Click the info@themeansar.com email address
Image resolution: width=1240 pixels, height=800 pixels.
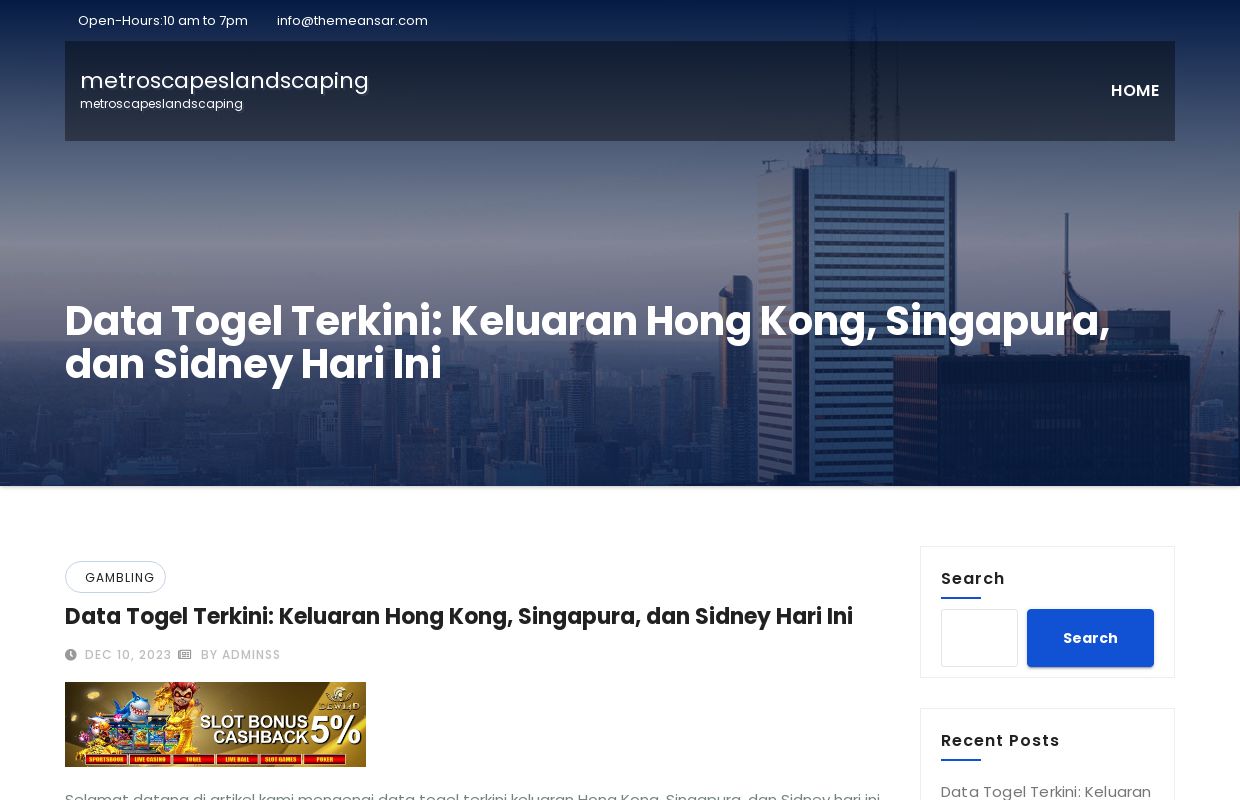pos(352,20)
